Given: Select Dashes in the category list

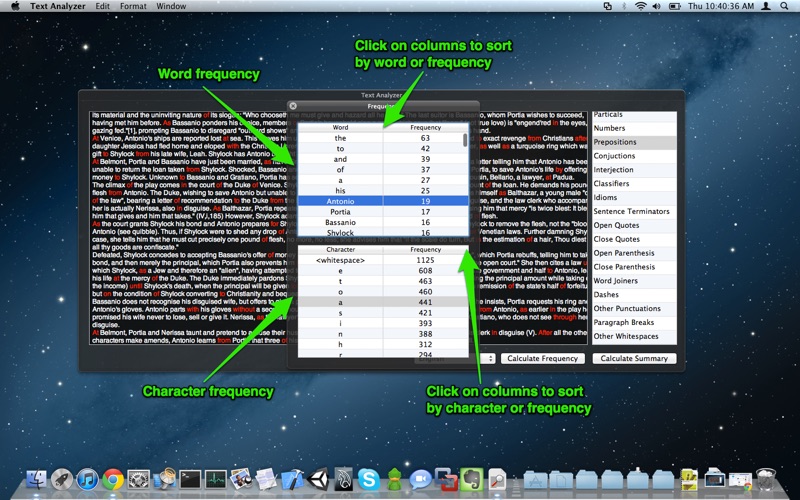Looking at the screenshot, I should point(634,294).
